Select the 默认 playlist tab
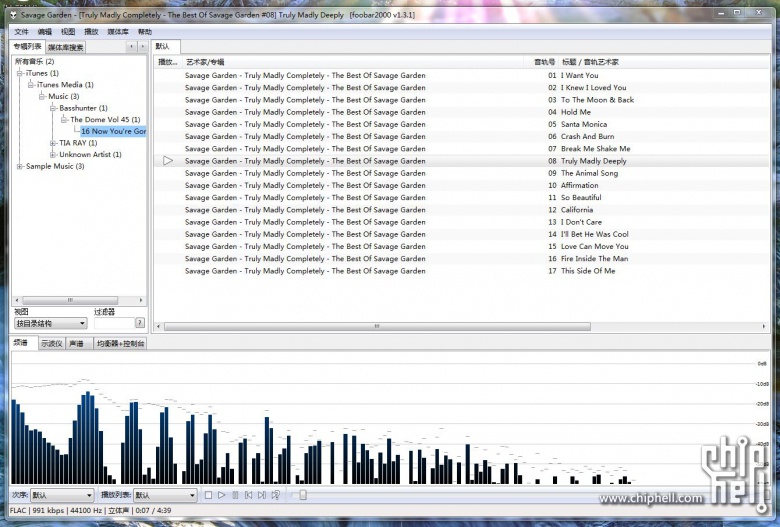 (166, 46)
